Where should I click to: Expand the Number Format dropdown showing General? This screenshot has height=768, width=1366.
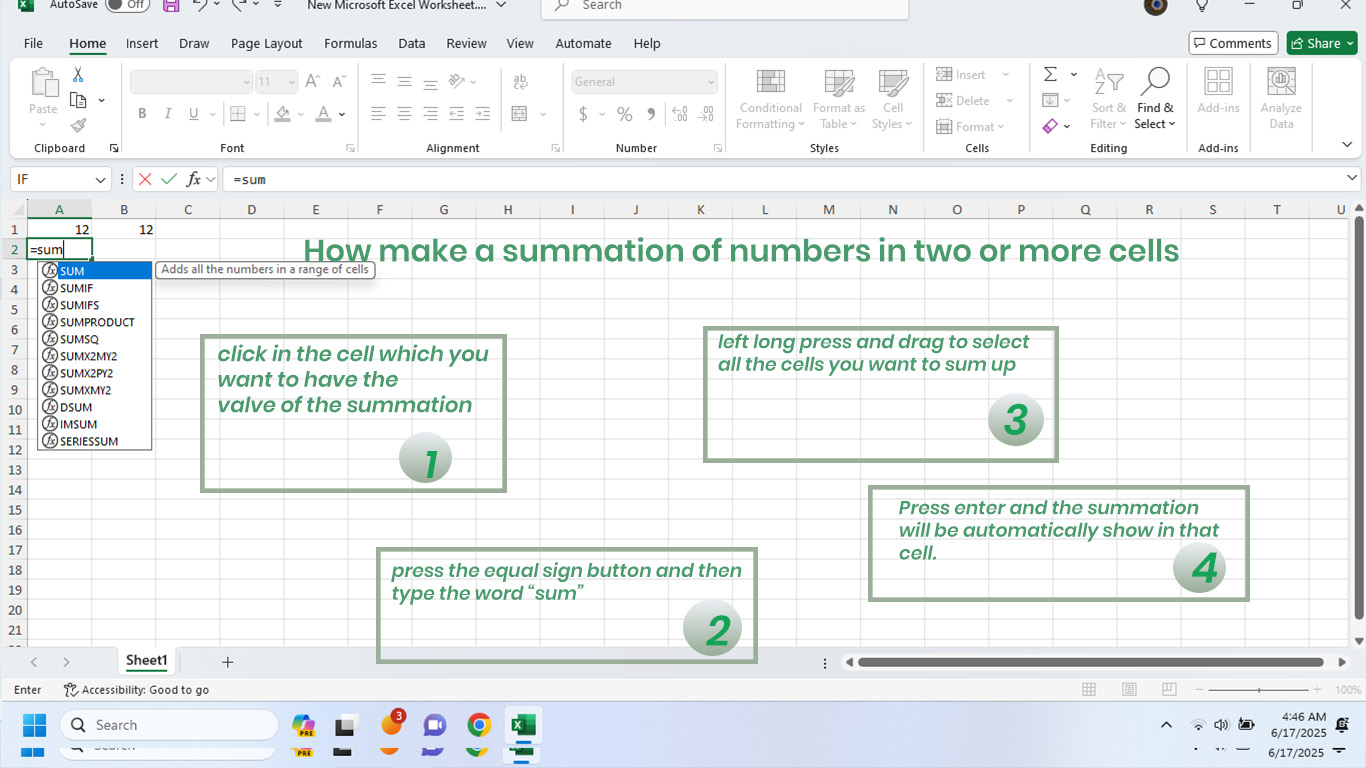pos(711,82)
